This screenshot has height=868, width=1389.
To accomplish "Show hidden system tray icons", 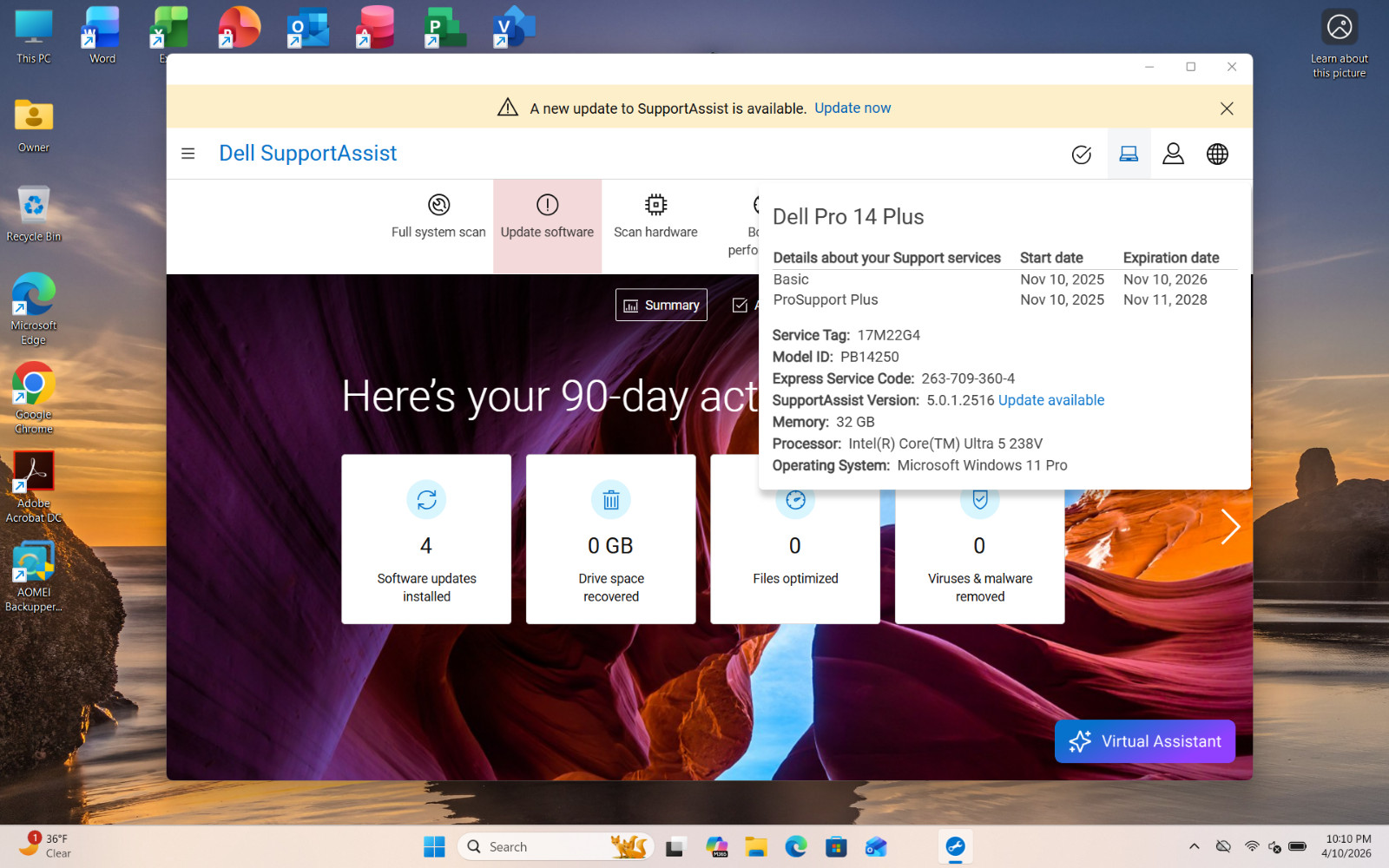I will click(1195, 846).
